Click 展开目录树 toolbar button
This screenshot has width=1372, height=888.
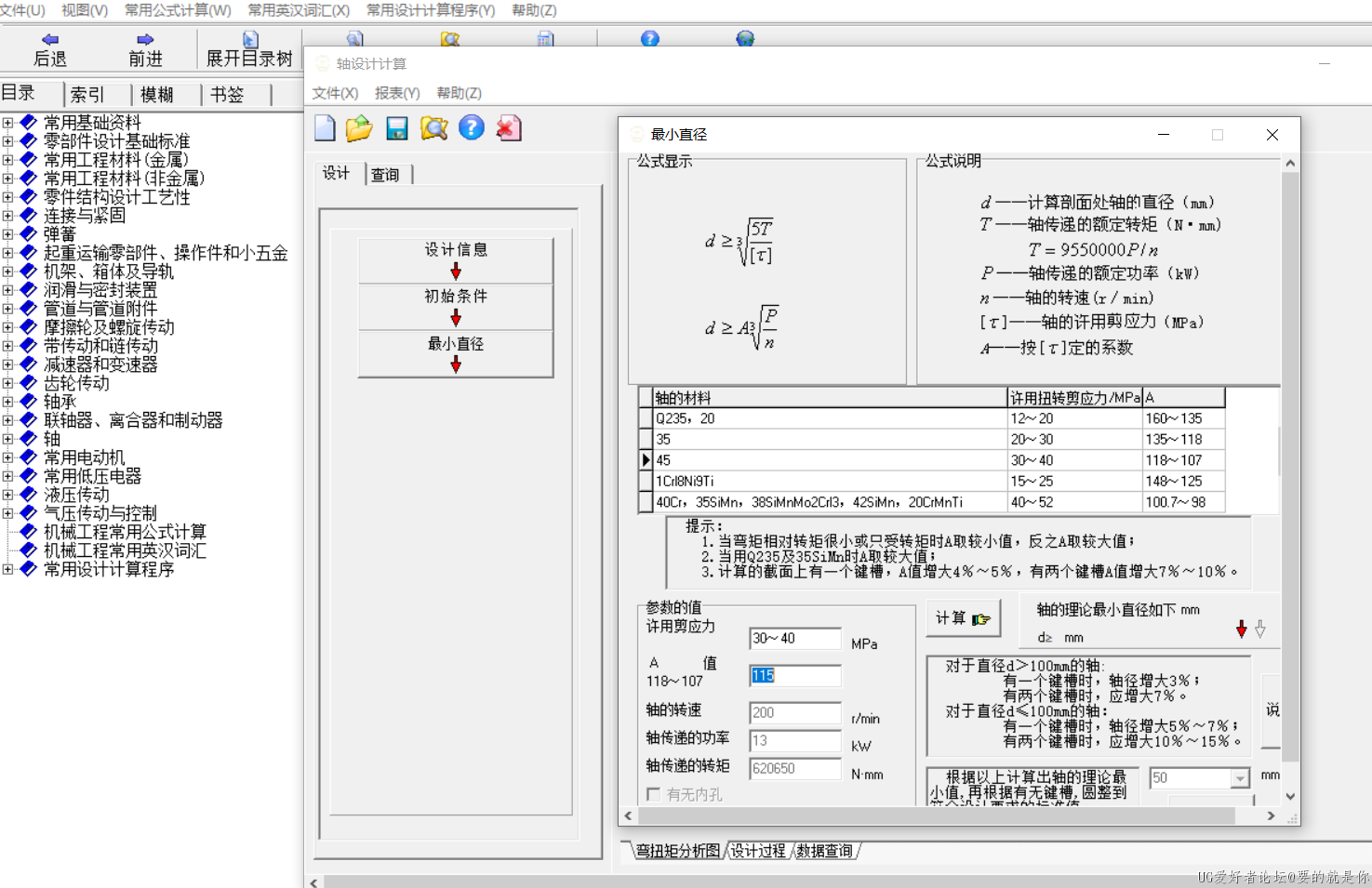pos(249,49)
